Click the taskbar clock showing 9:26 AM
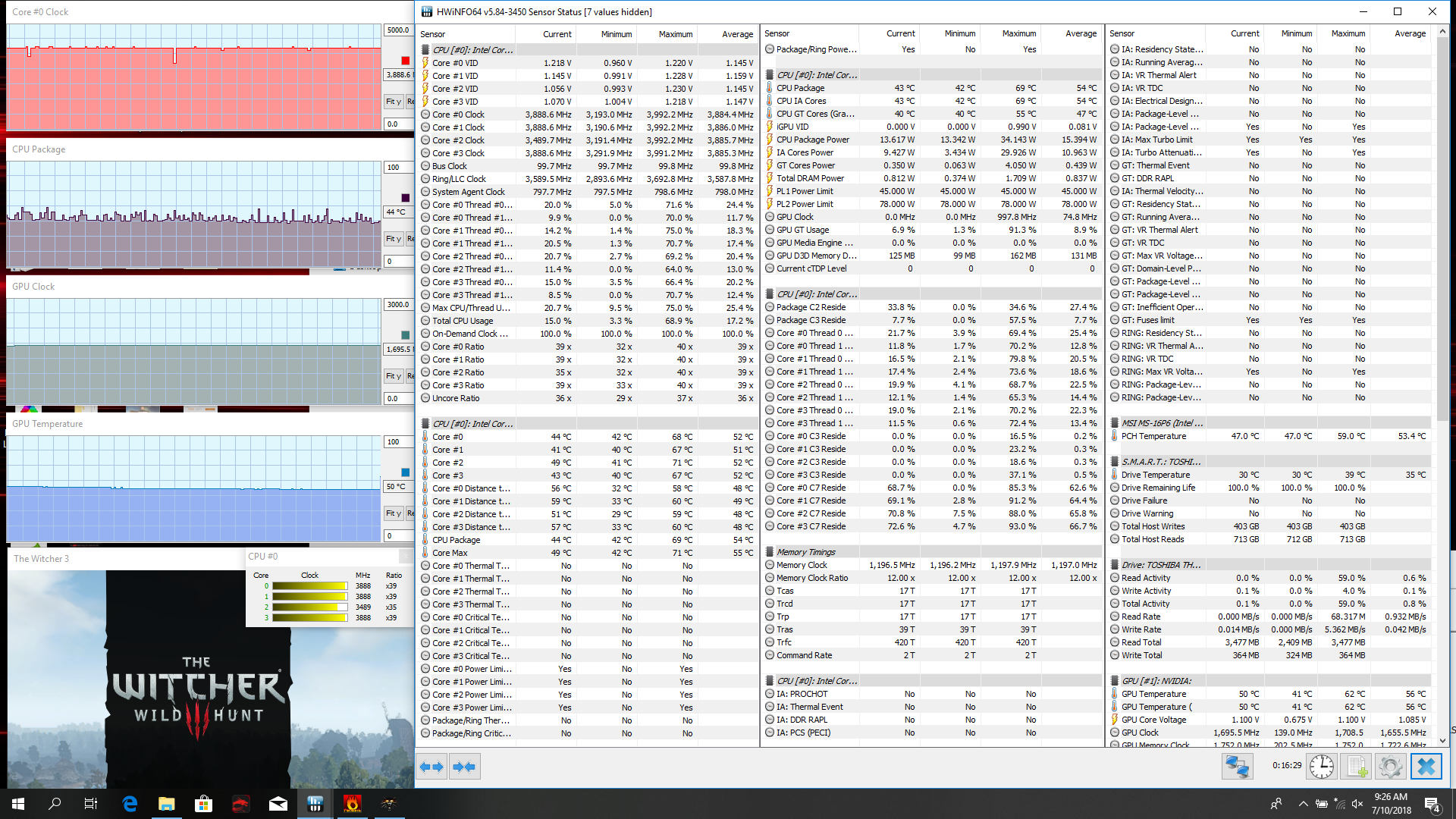The height and width of the screenshot is (819, 1456). tap(1391, 804)
